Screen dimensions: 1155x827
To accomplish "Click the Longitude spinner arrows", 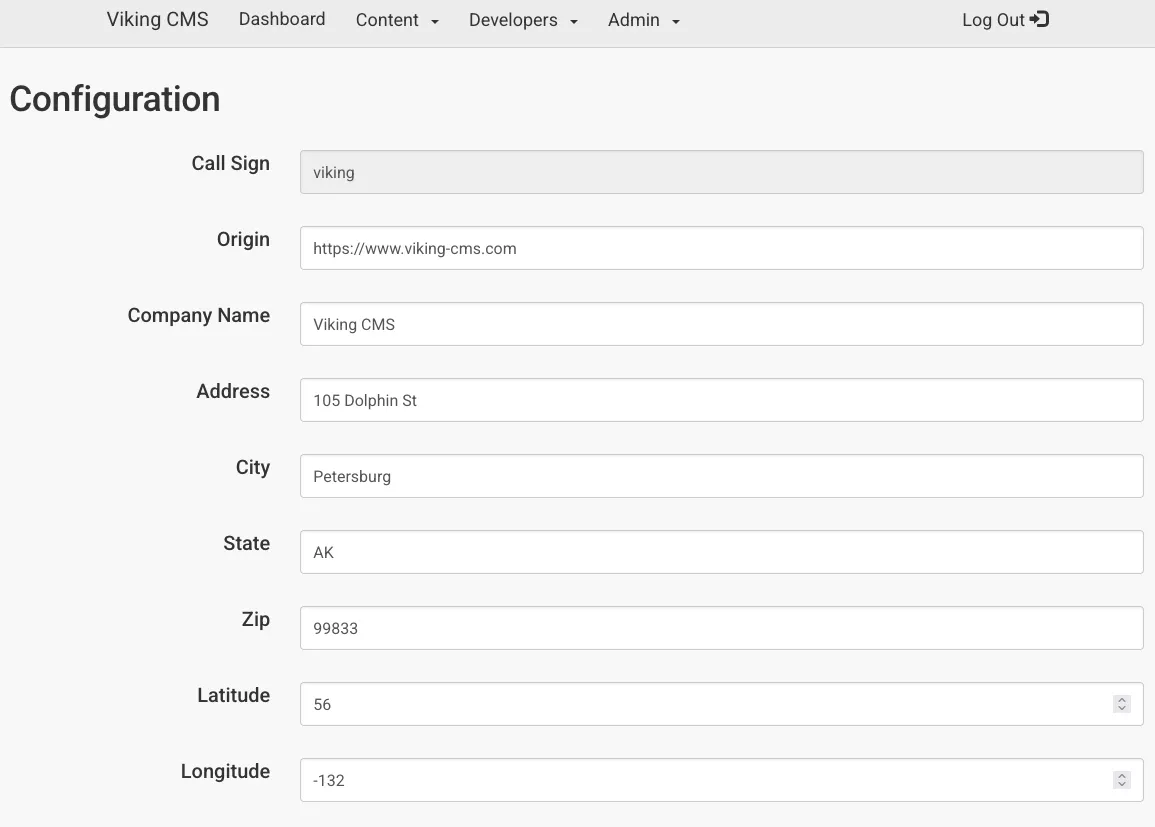I will (x=1121, y=780).
